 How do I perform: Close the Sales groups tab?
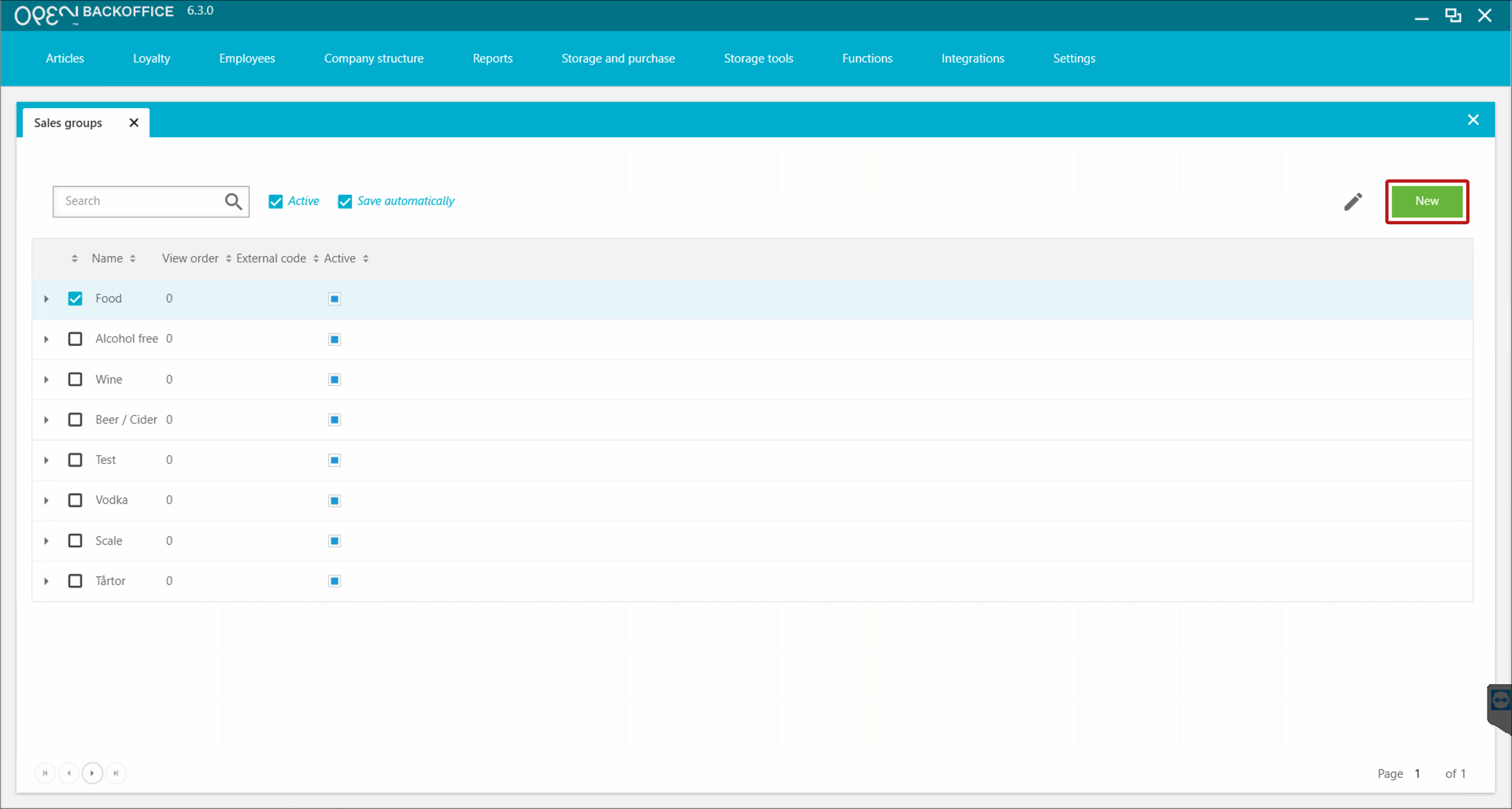[x=134, y=123]
